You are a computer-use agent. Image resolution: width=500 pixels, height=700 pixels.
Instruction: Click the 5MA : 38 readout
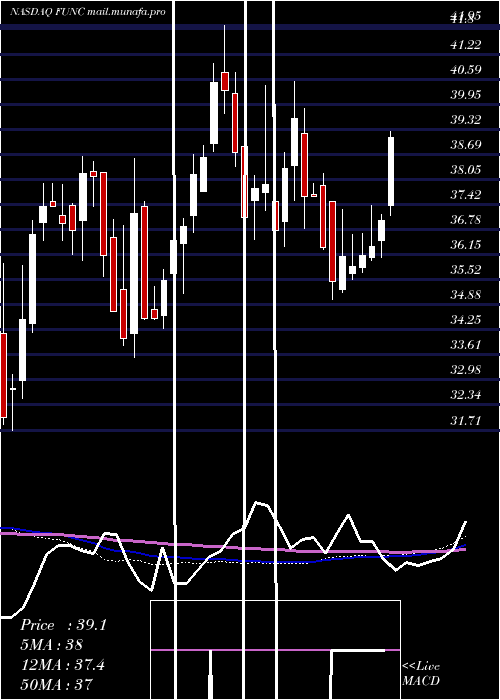(x=52, y=645)
